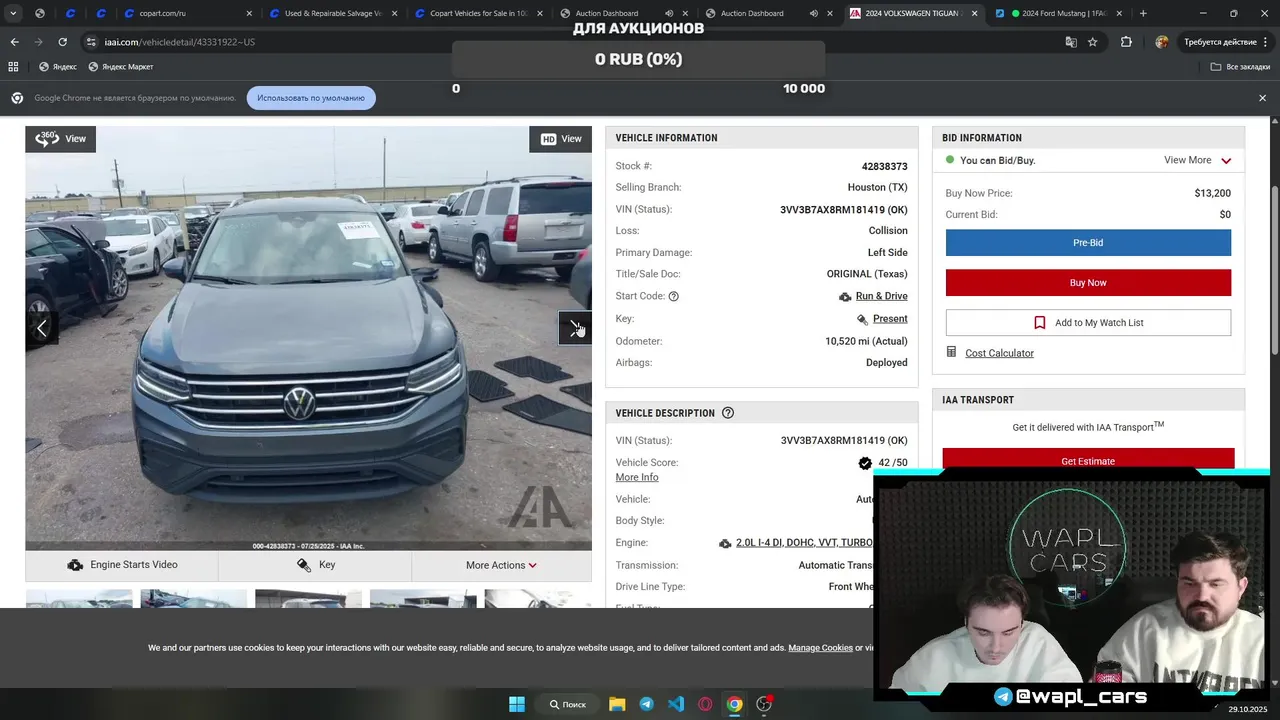
Task: Click the blue Pre-Bid button
Action: click(1088, 243)
